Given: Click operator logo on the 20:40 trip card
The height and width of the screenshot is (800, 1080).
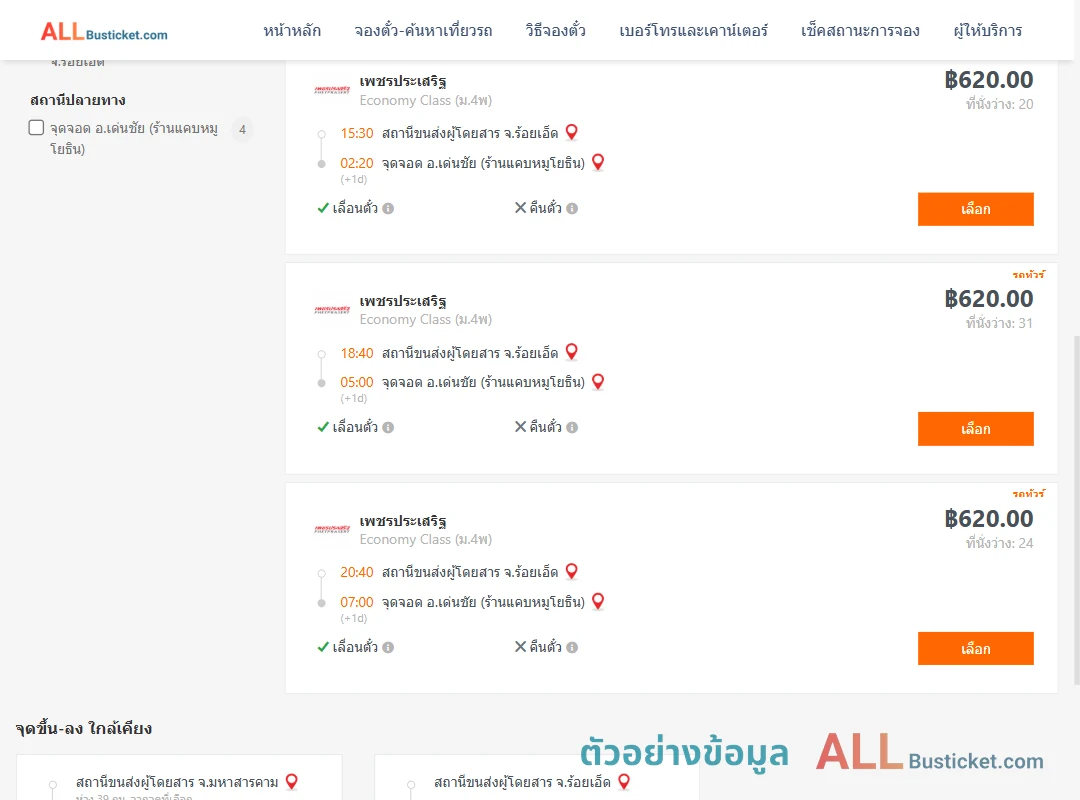Looking at the screenshot, I should click(332, 529).
